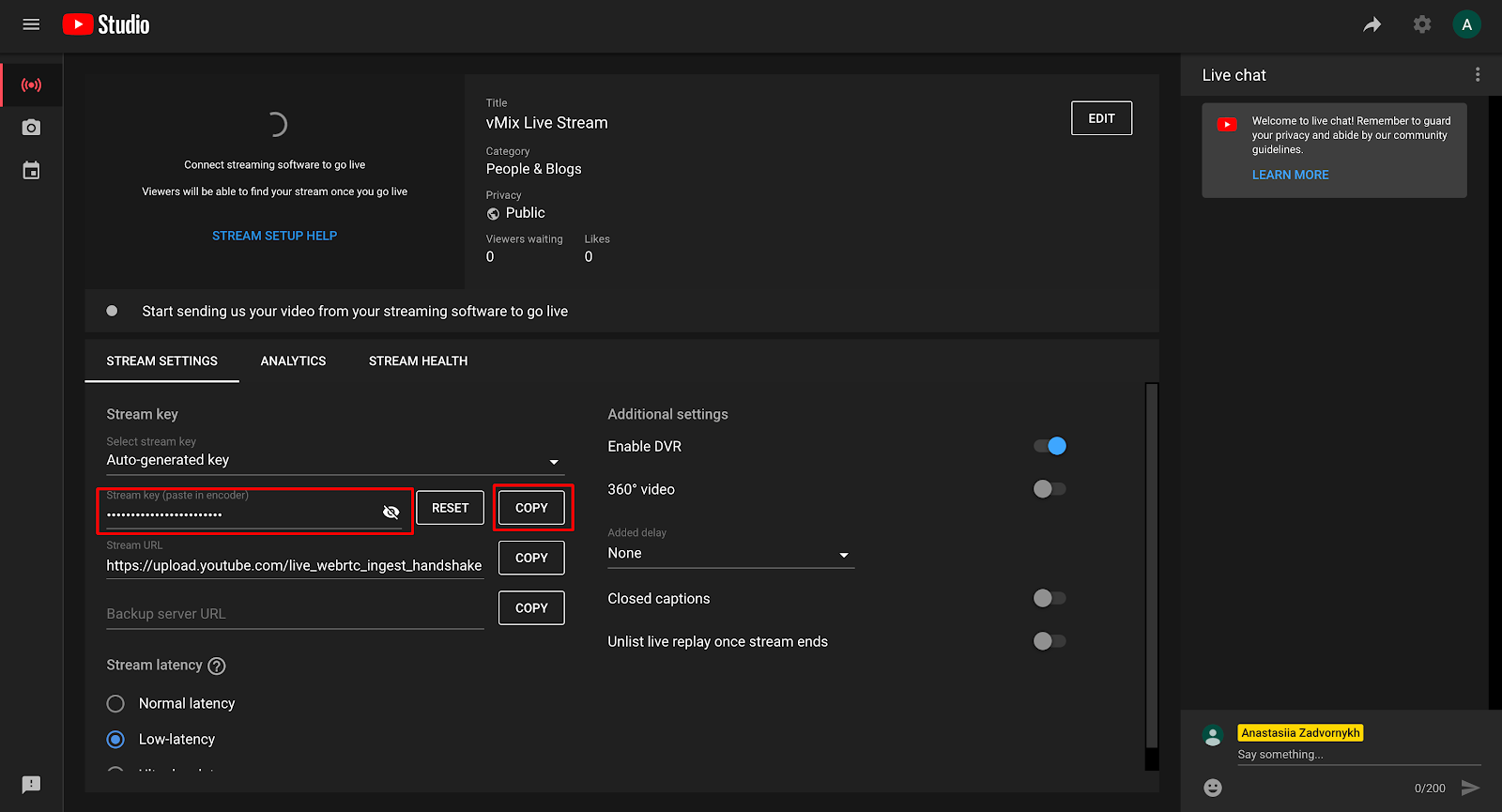Click the 'People & Blogs' category text
Screen dimensions: 1502x812
point(533,169)
